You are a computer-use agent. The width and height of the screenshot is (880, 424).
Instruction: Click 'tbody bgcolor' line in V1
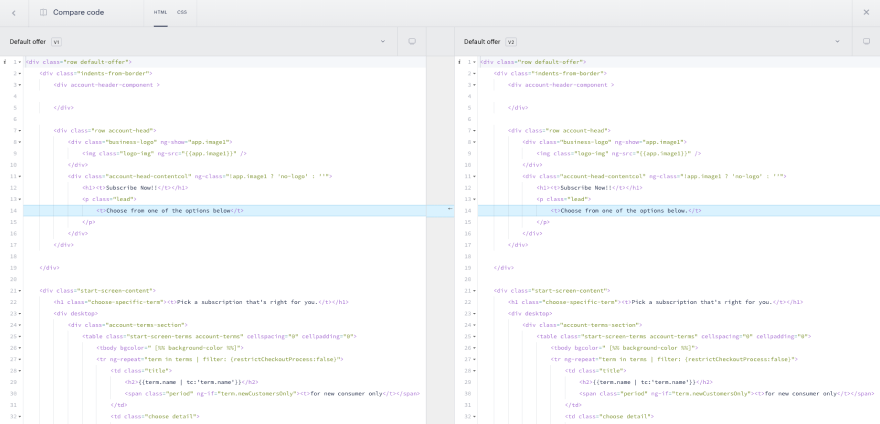pos(170,348)
